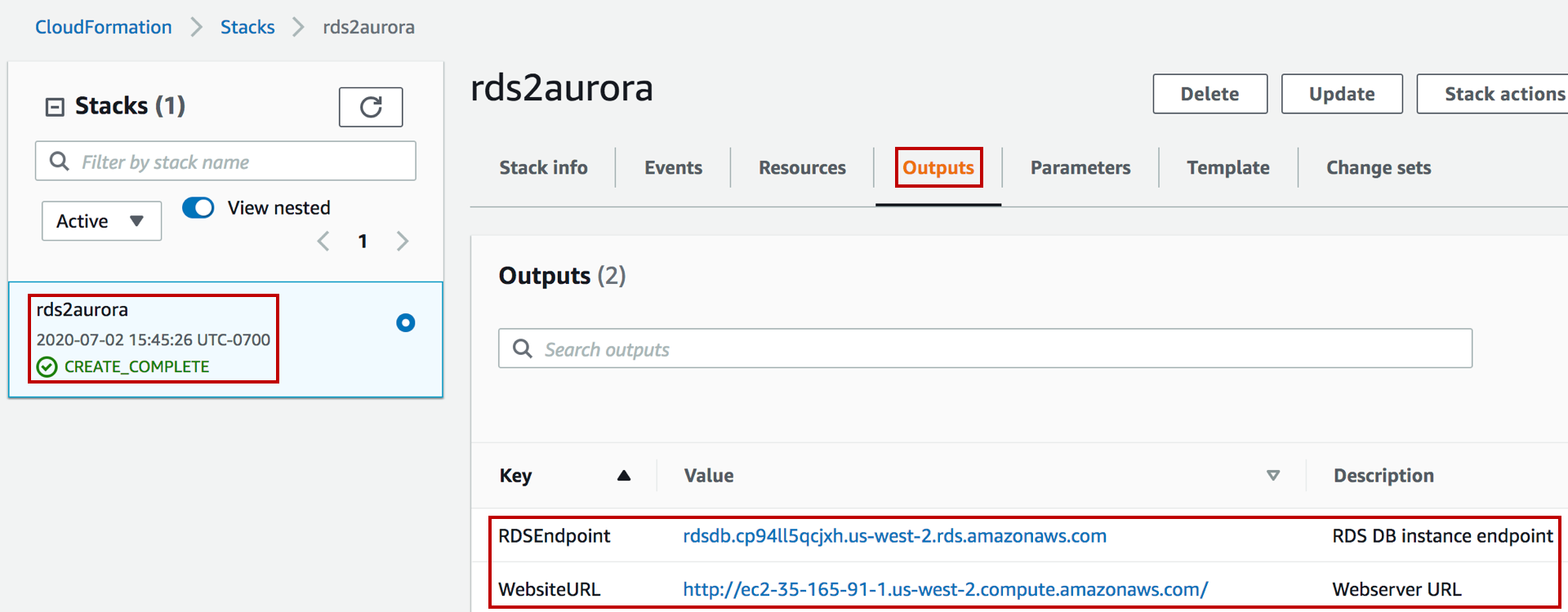Click the Outputs (2) heading
Image resolution: width=1568 pixels, height=612 pixels.
(562, 276)
